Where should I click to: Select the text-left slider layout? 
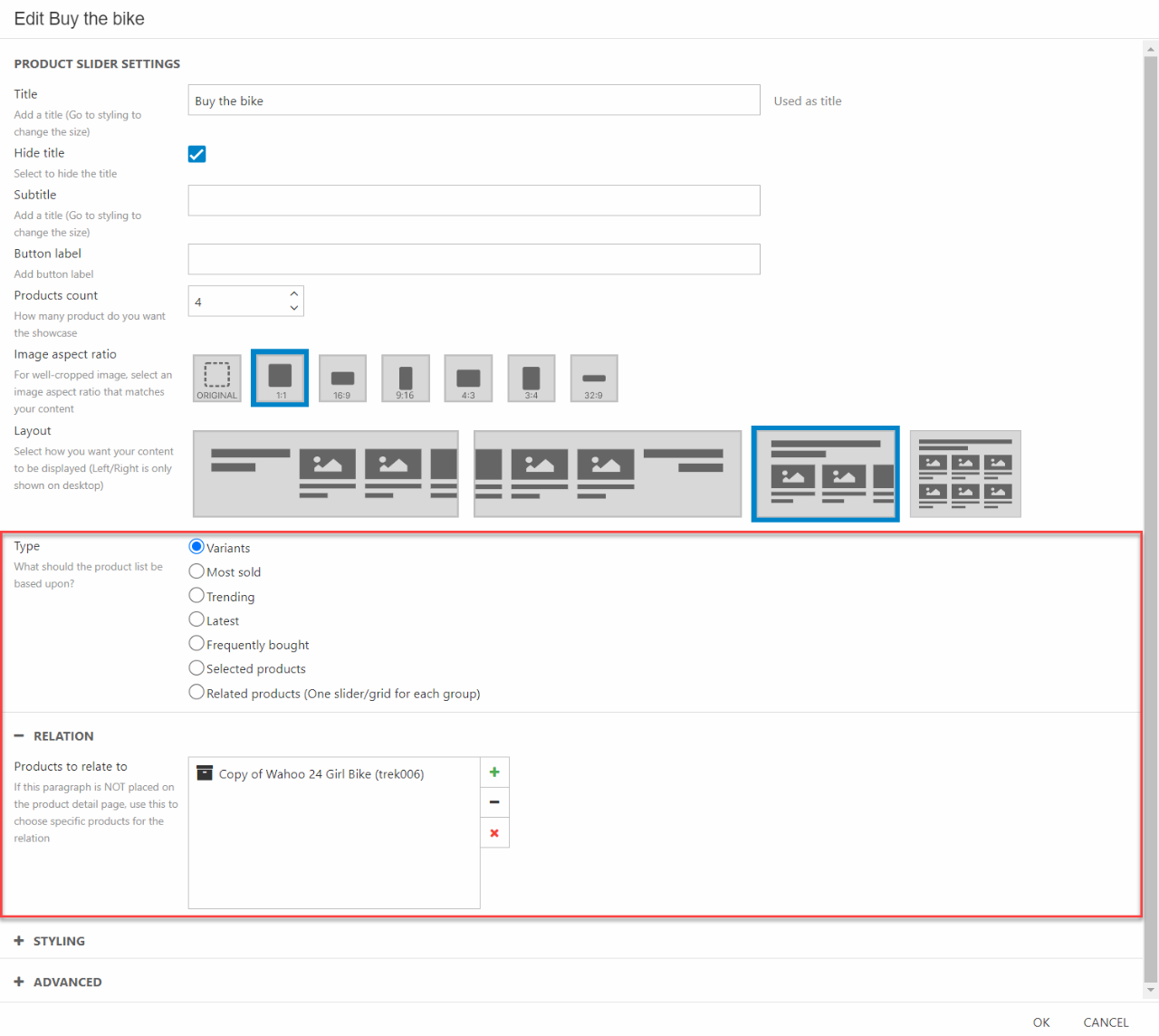coord(326,474)
